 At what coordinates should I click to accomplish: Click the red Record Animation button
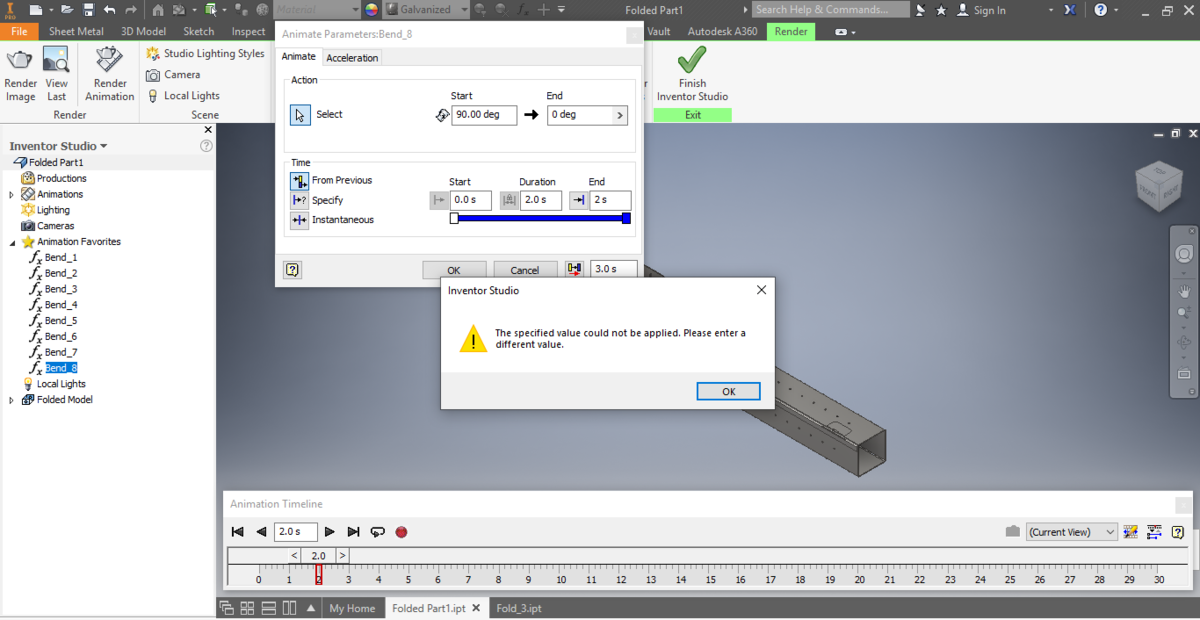click(x=401, y=532)
